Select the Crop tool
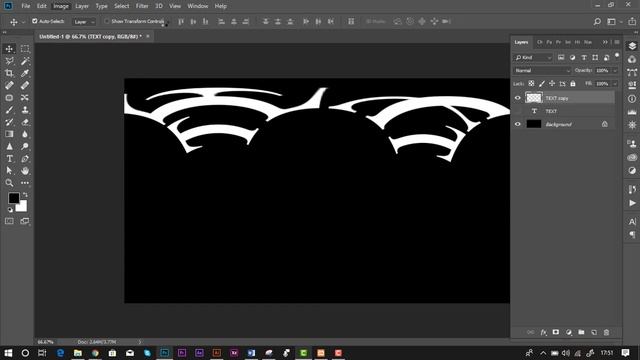Image resolution: width=640 pixels, height=360 pixels. pyautogui.click(x=9, y=73)
